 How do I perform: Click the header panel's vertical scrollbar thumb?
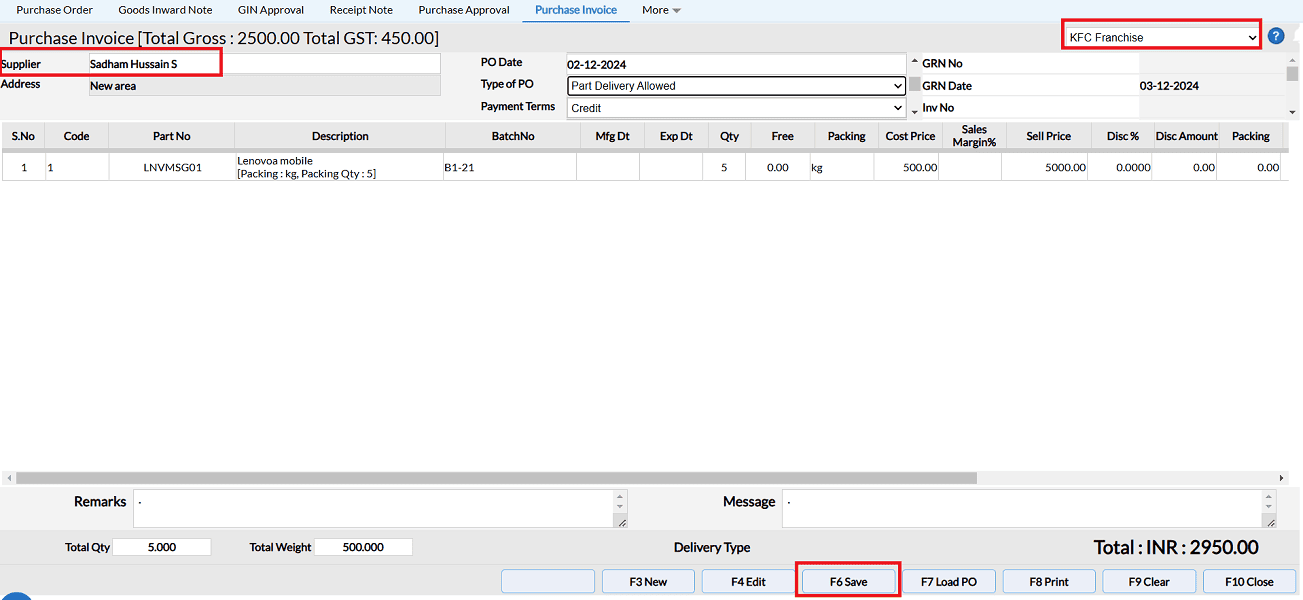(x=1292, y=73)
